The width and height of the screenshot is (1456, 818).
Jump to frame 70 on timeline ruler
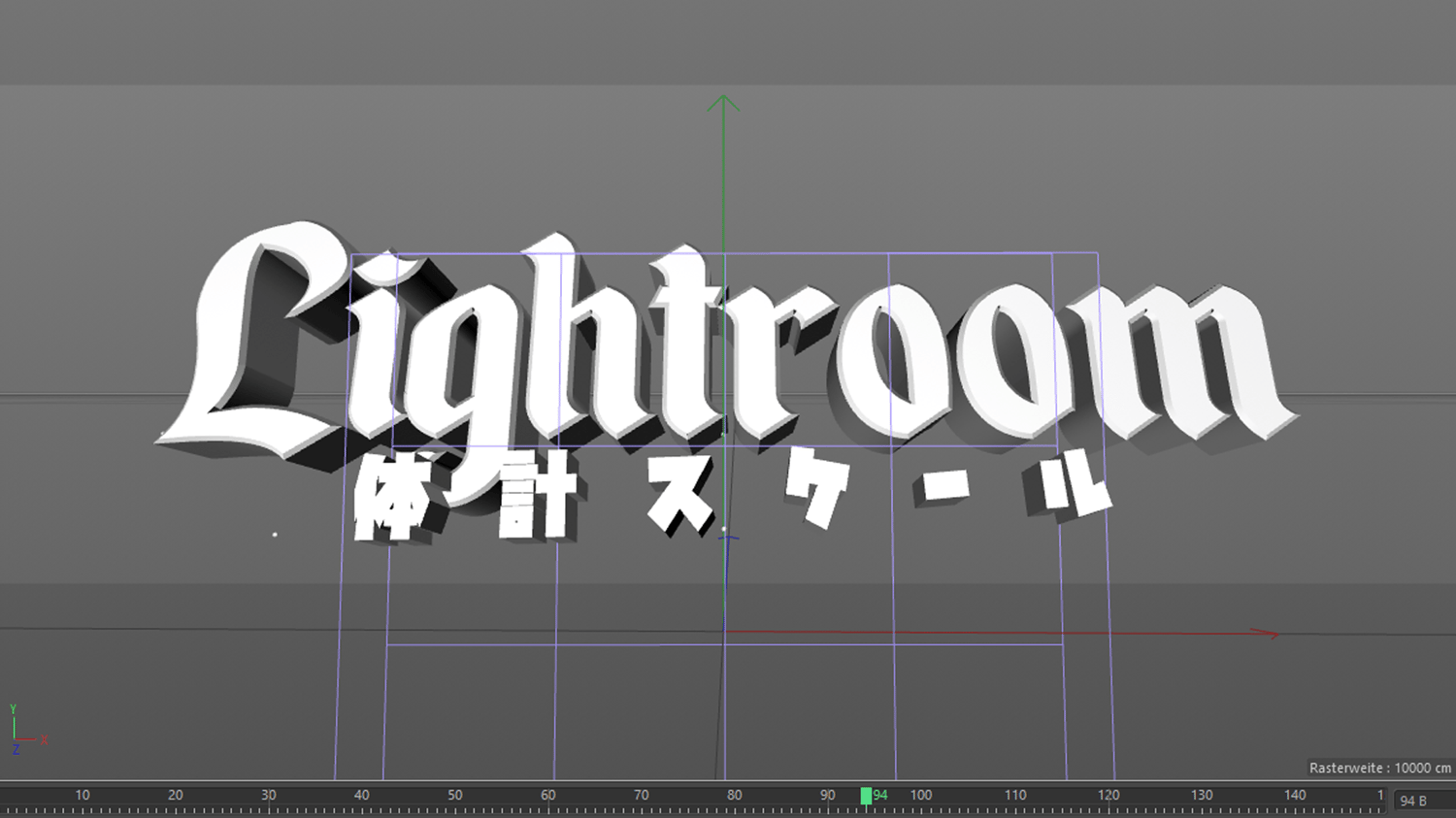(x=642, y=795)
